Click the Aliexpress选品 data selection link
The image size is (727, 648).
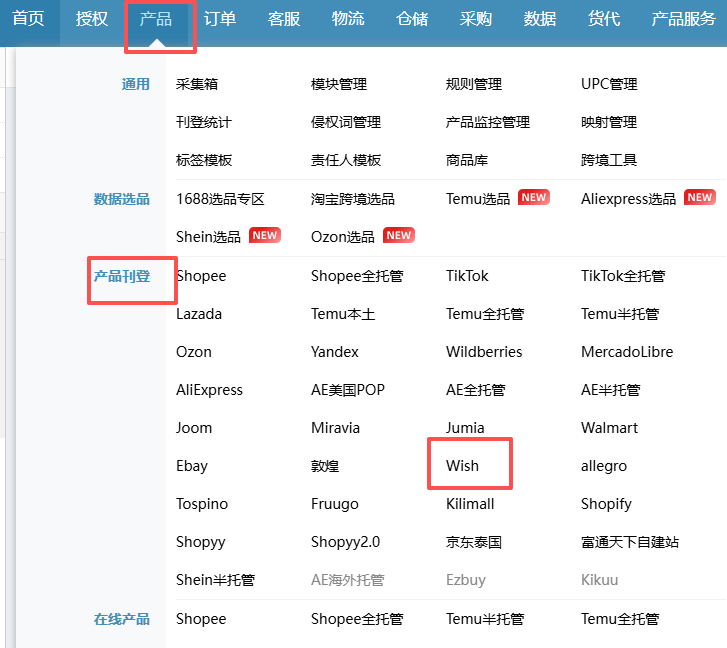click(x=628, y=199)
